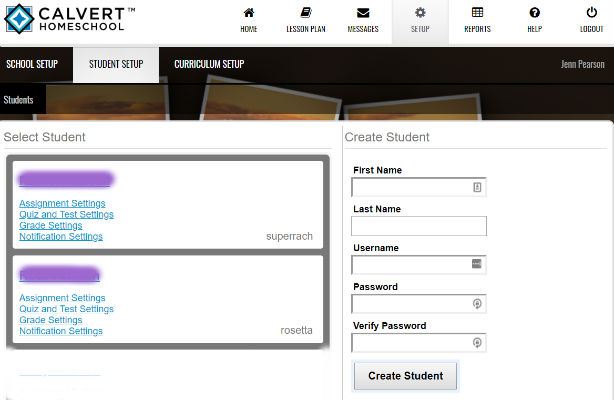This screenshot has height=400, width=614.
Task: Click the key icon in Password field
Action: click(x=477, y=304)
